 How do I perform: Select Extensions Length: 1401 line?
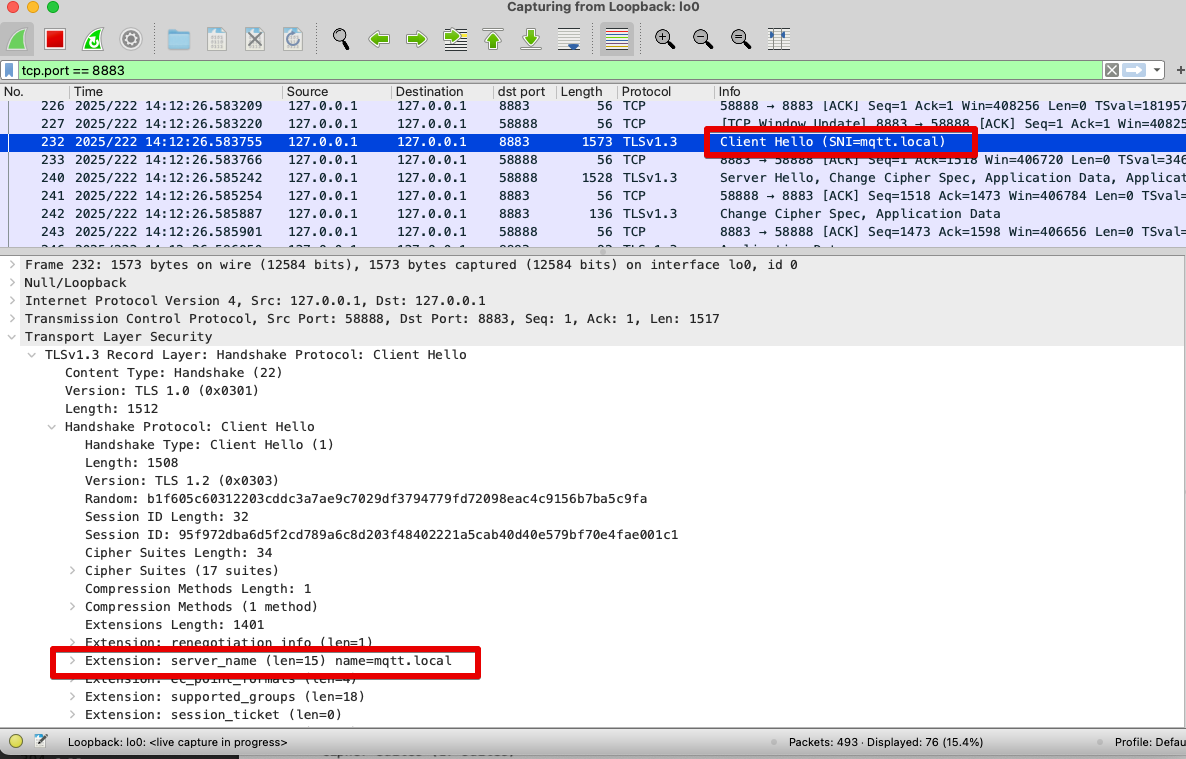coord(174,624)
